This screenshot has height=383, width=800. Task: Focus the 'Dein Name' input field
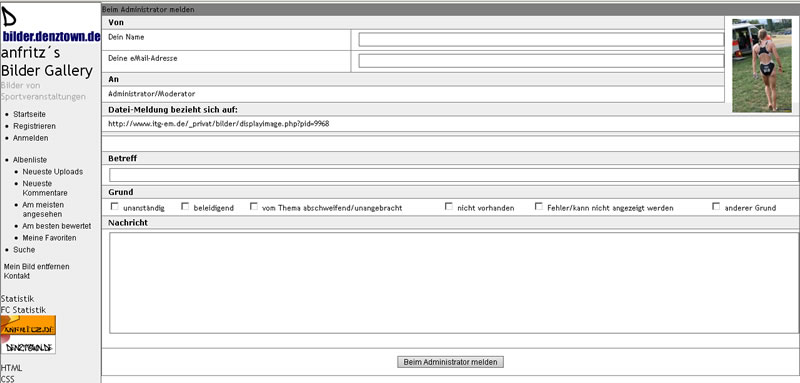pos(541,40)
